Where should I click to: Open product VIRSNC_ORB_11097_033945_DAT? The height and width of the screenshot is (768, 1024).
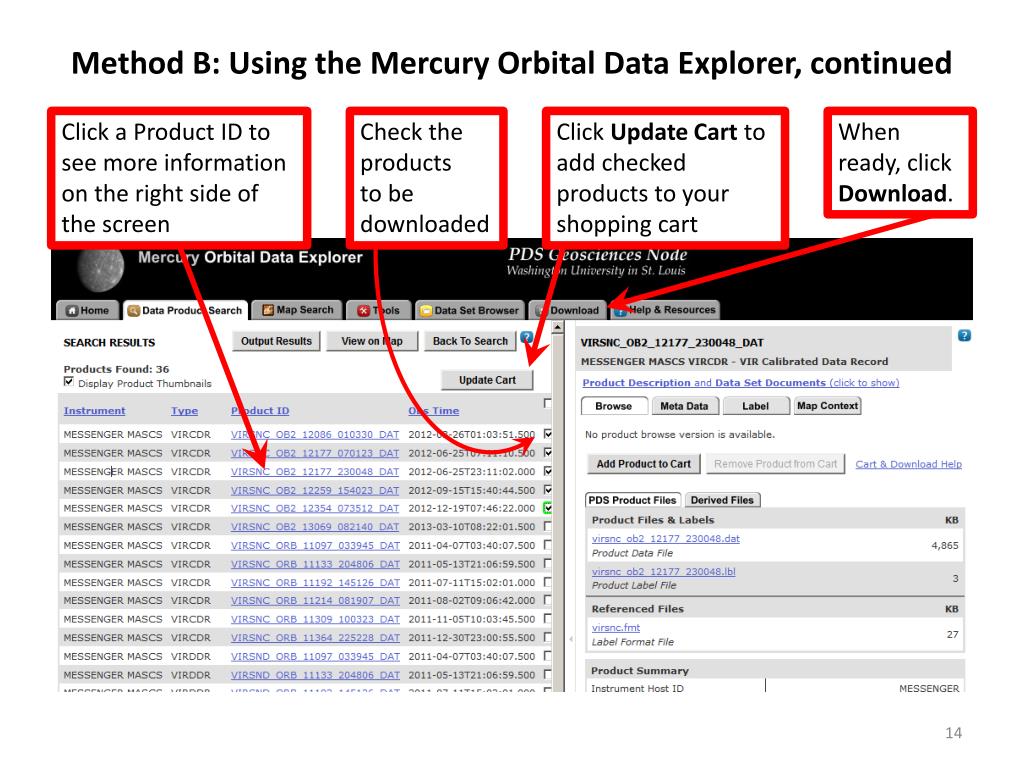click(x=315, y=545)
